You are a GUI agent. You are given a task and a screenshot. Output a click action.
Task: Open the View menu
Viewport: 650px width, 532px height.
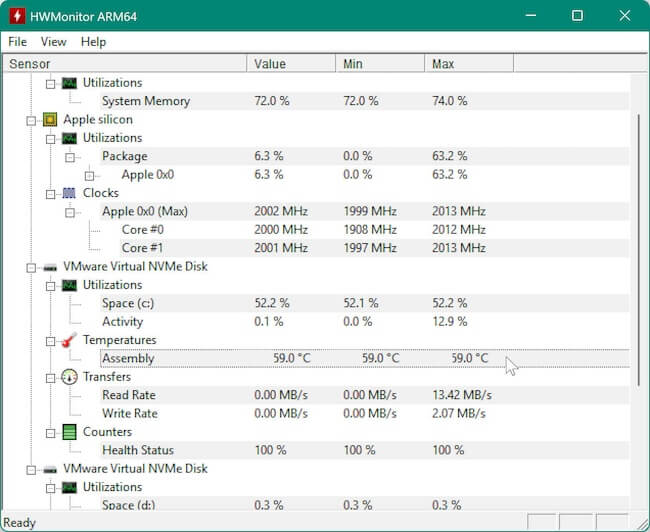click(53, 42)
